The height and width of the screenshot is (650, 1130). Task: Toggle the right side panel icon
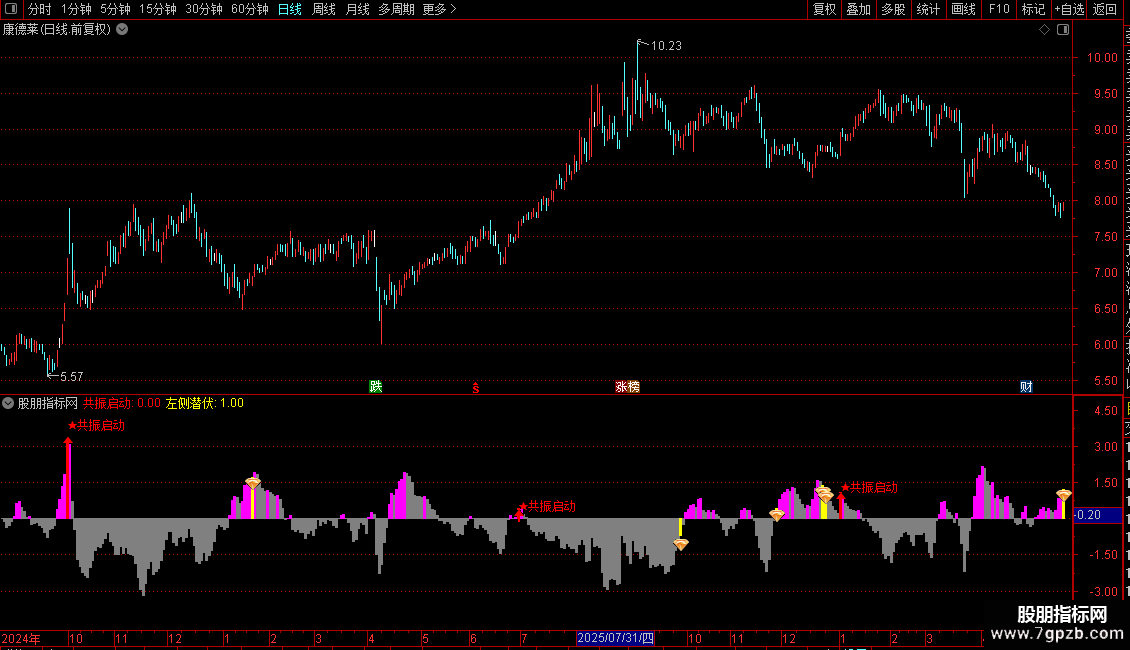coord(1063,30)
